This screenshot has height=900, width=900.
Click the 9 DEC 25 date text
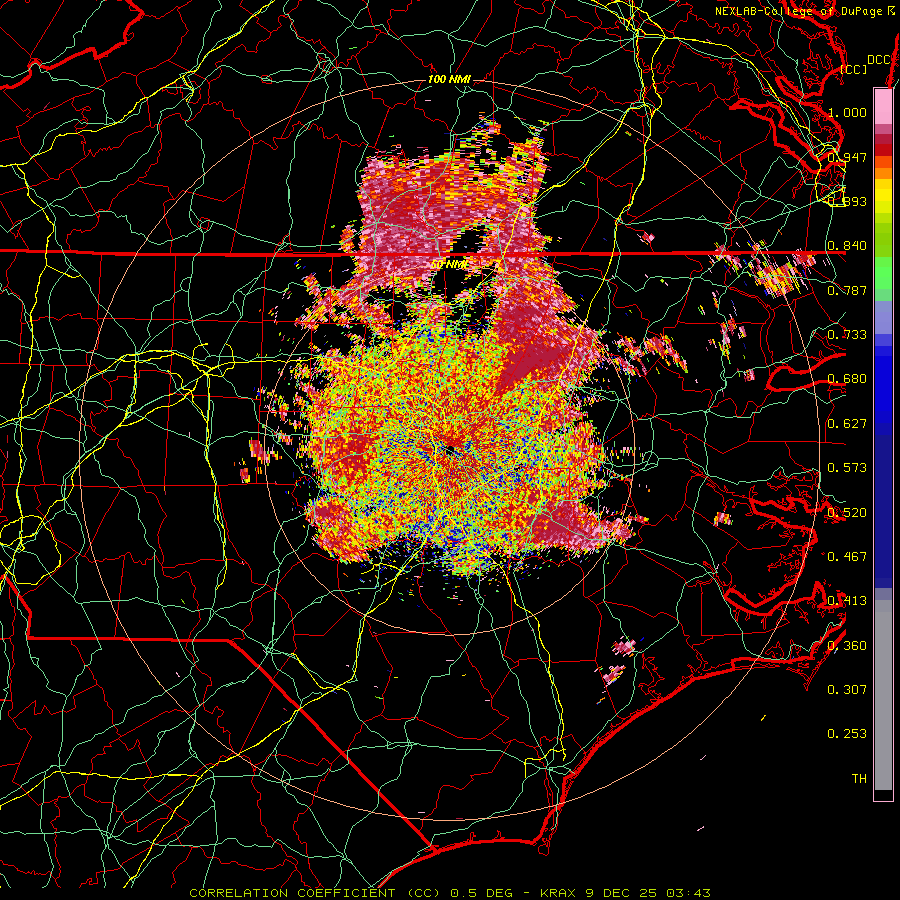[x=621, y=893]
